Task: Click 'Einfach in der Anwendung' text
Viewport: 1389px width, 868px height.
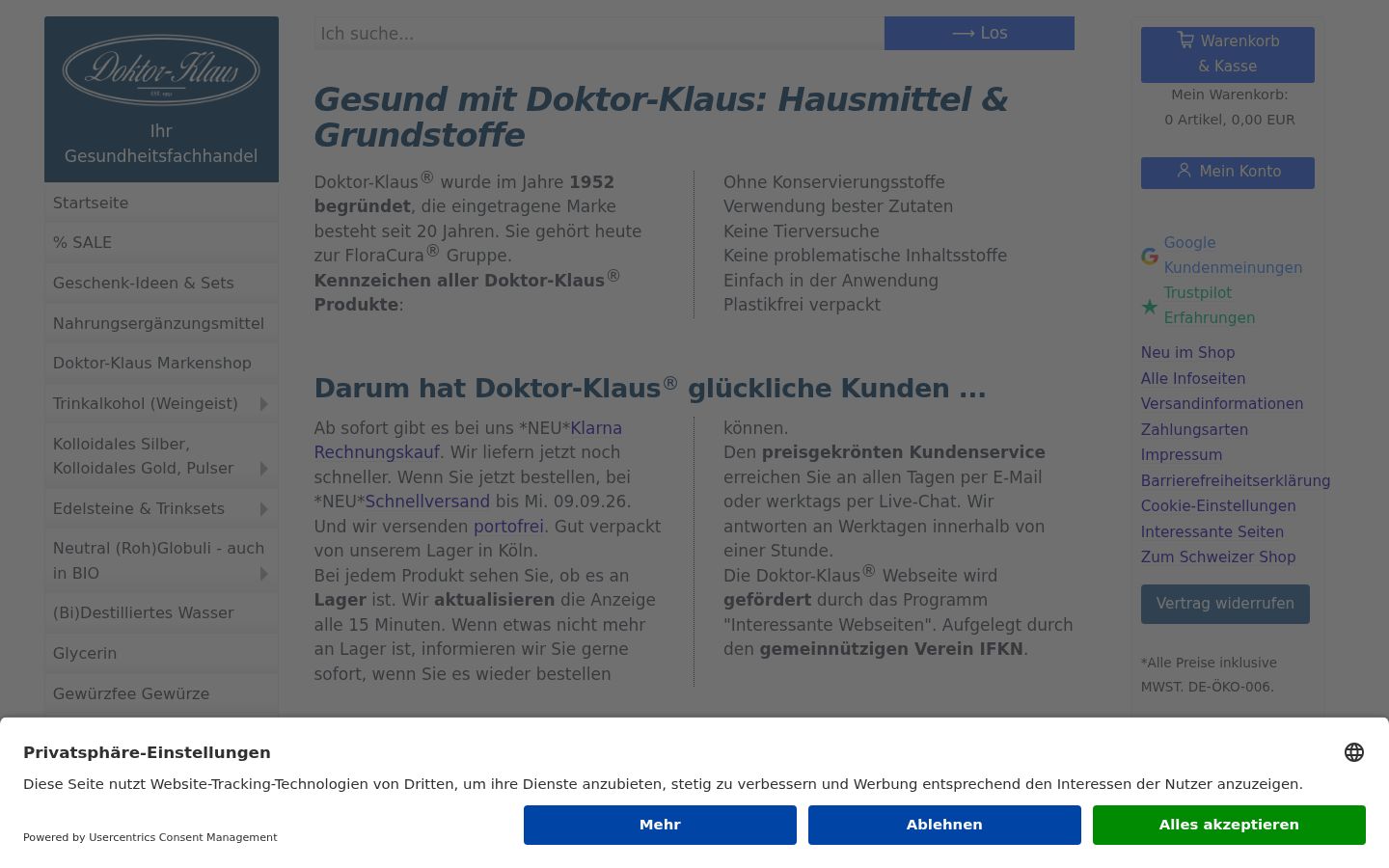Action: (831, 281)
